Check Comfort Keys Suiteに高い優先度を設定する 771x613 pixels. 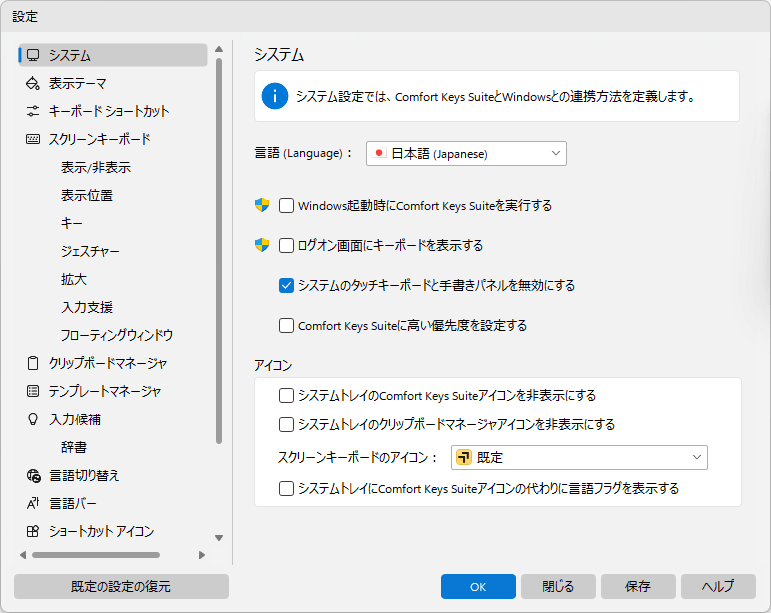pos(286,325)
